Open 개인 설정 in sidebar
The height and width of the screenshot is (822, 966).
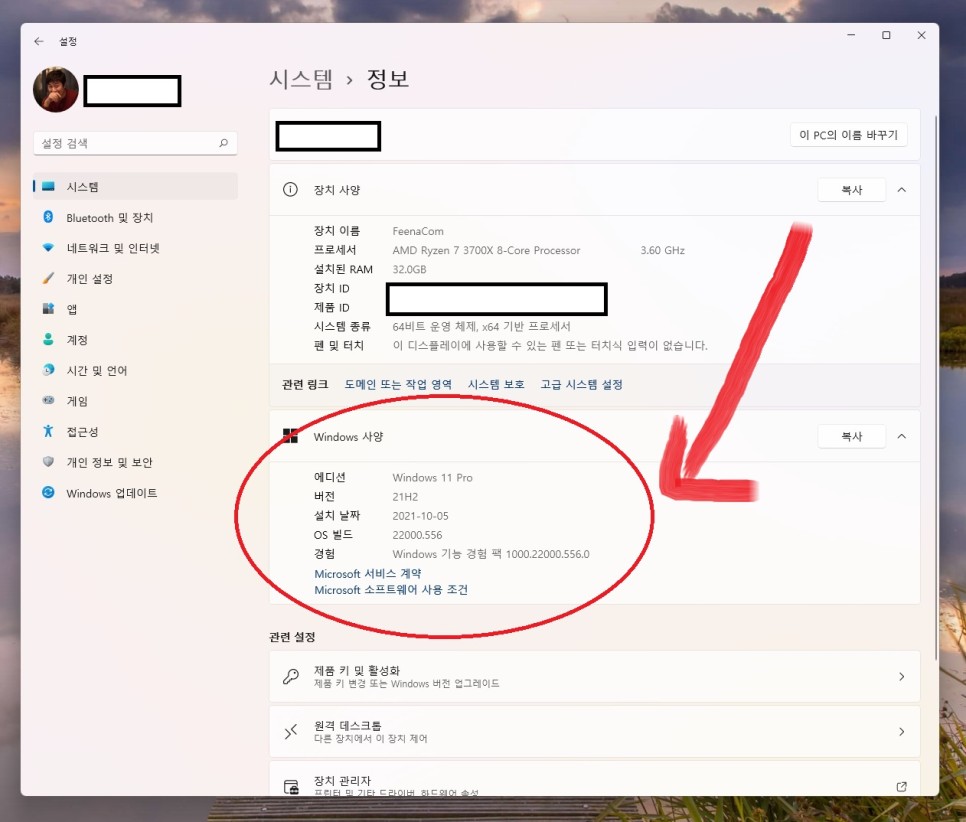pos(135,279)
